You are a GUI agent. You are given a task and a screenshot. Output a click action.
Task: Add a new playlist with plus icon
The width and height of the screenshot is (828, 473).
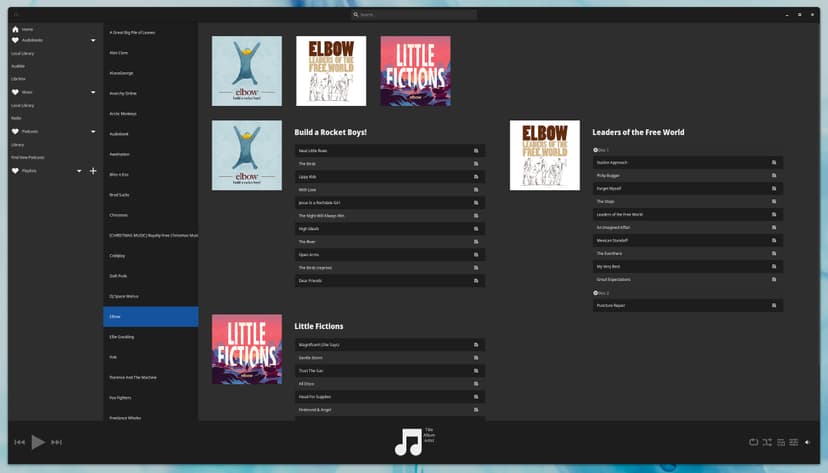click(93, 171)
